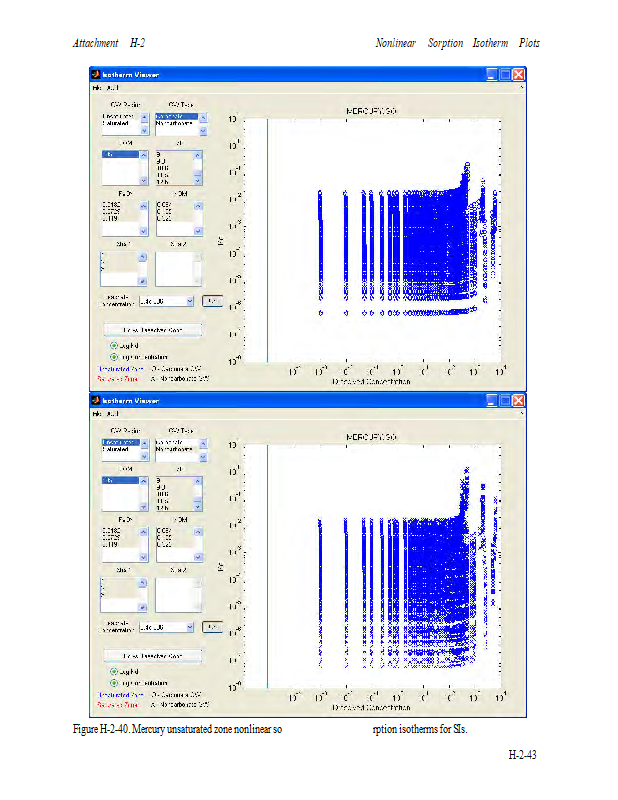Select the Log Kd radio button in lower window

click(114, 672)
